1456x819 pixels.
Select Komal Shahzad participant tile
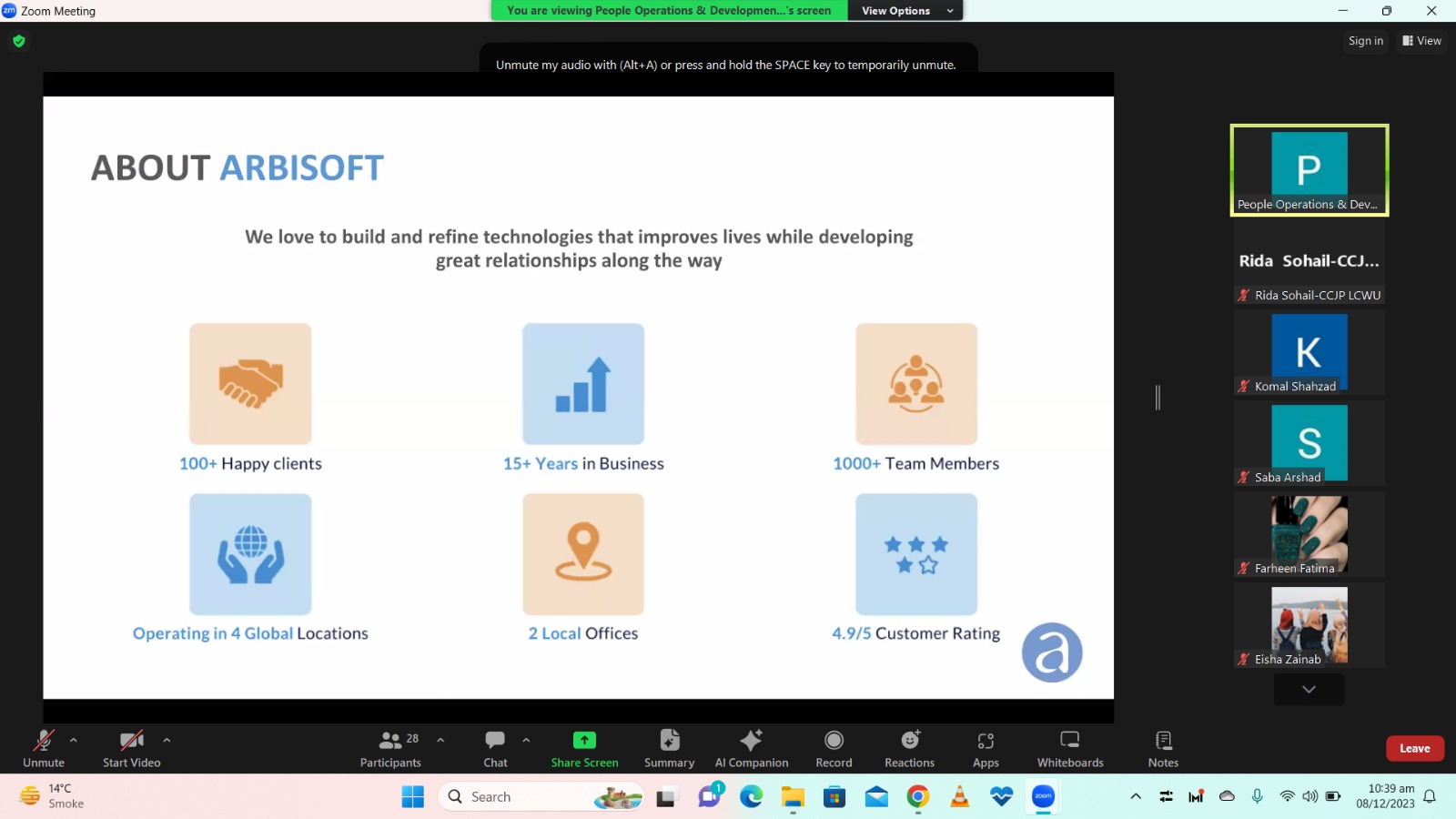coord(1309,352)
